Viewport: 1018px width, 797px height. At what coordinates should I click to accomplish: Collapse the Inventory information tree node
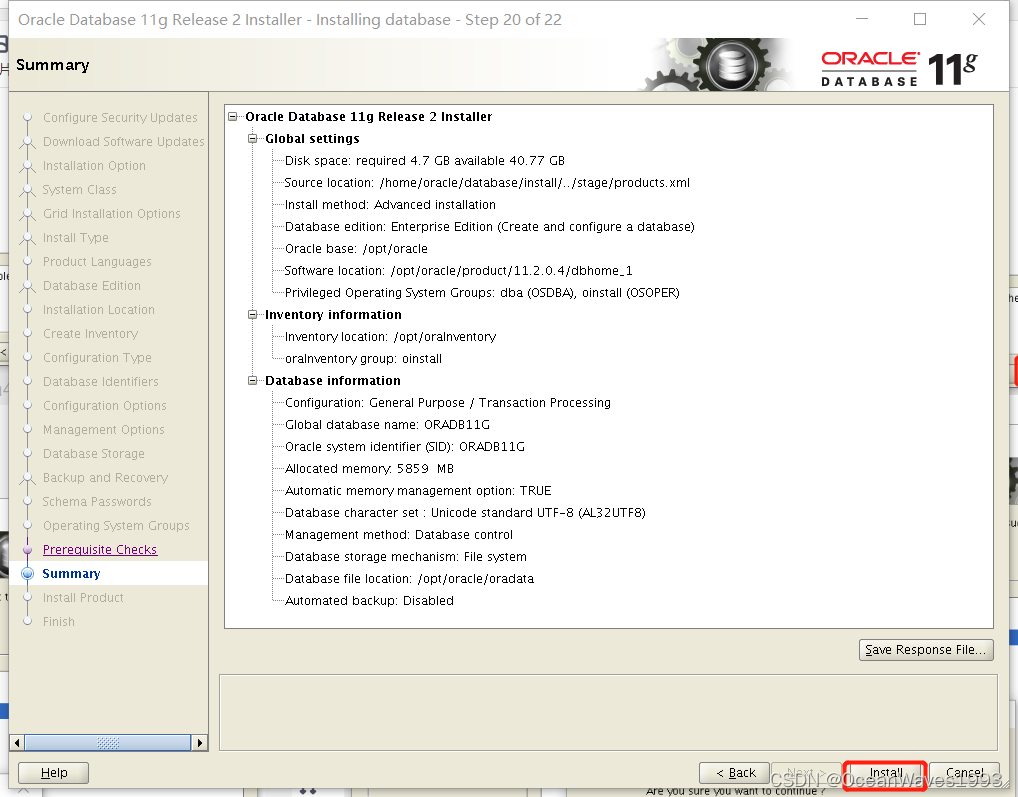click(x=253, y=315)
